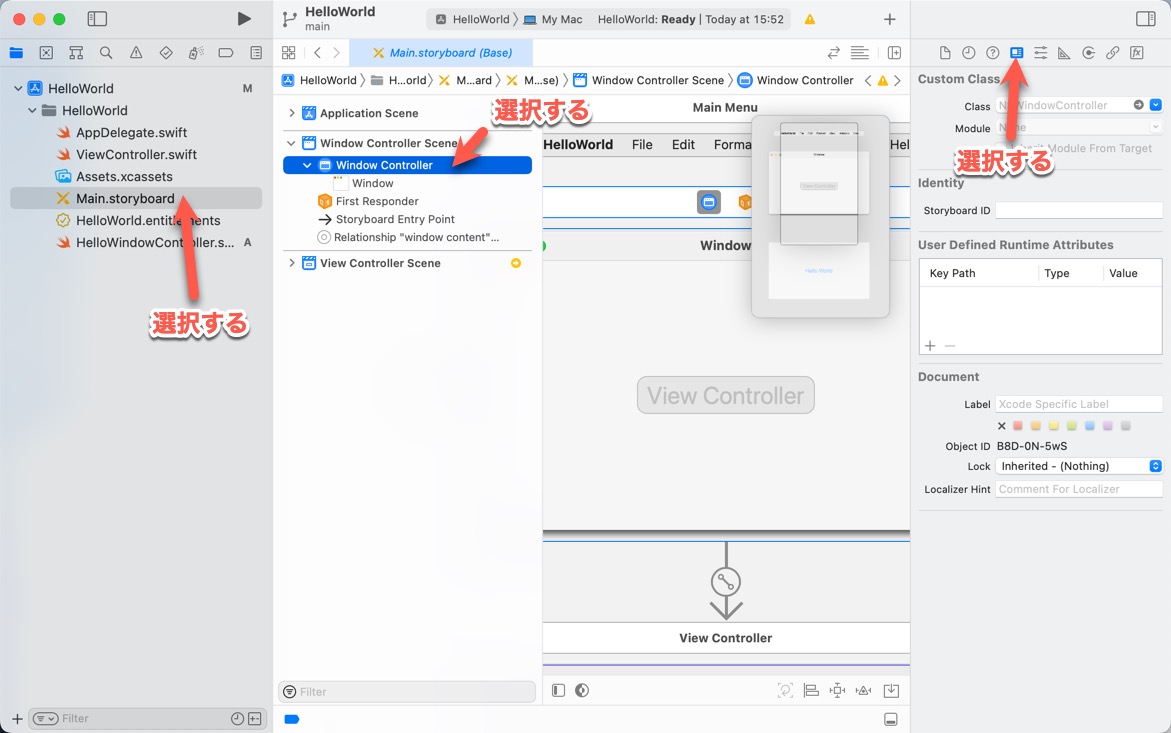Image resolution: width=1171 pixels, height=733 pixels.
Task: Collapse the Window Controller outline item
Action: pos(307,165)
